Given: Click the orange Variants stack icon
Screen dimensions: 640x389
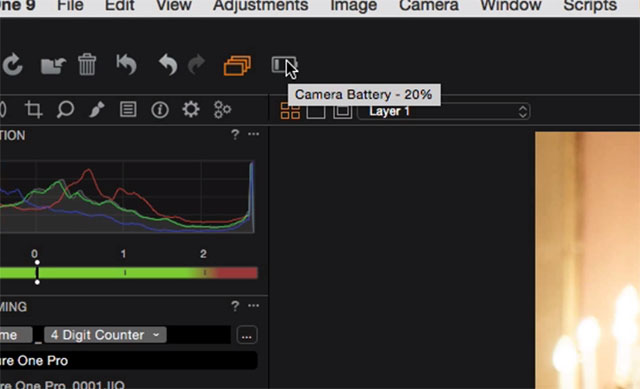Looking at the screenshot, I should click(x=237, y=65).
